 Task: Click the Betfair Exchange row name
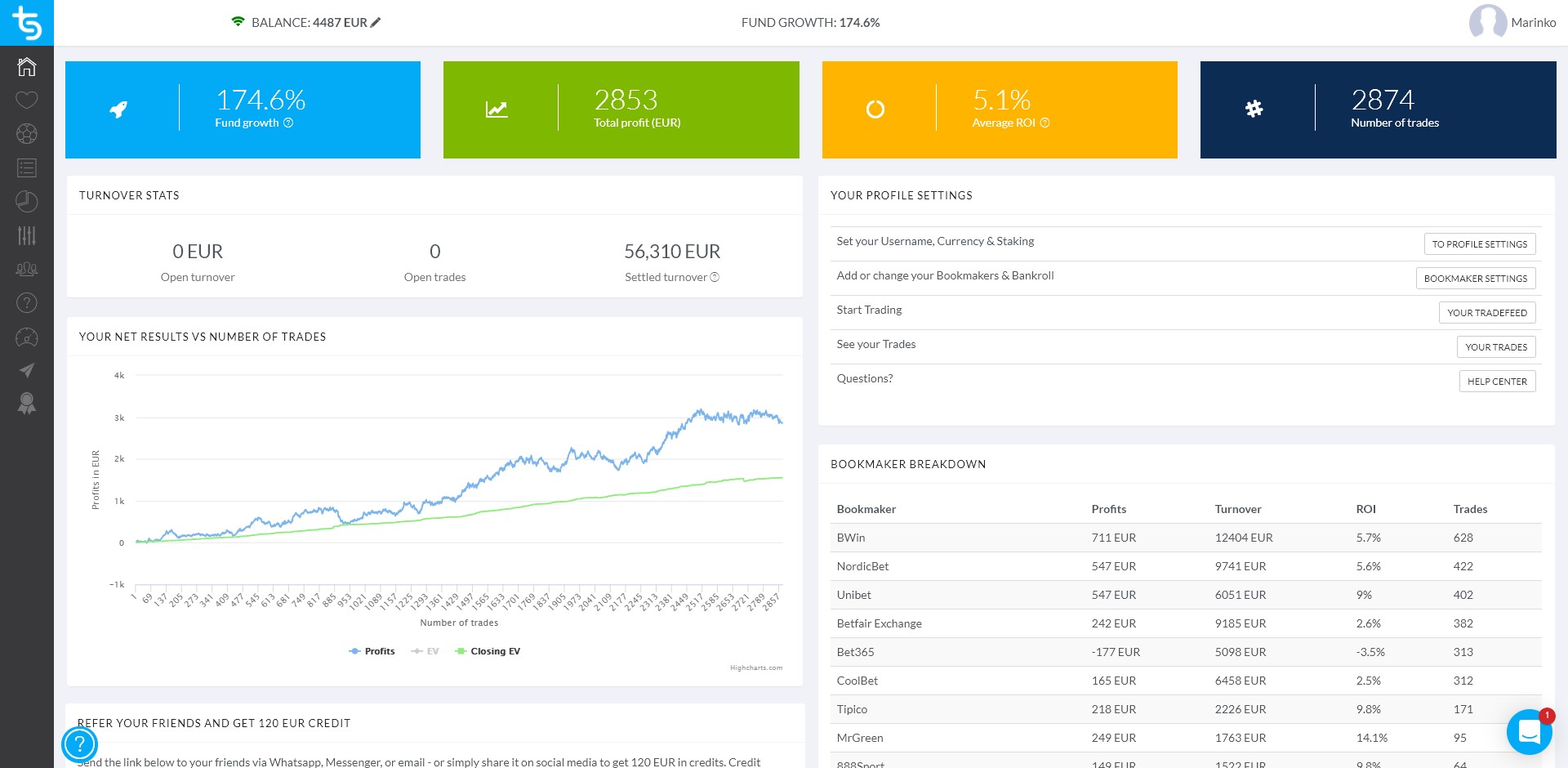click(879, 623)
